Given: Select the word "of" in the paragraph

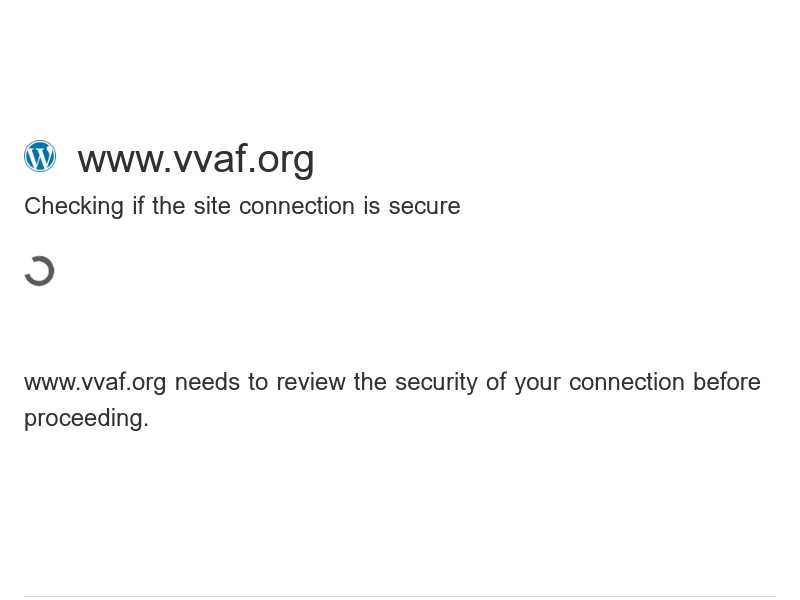Looking at the screenshot, I should pos(496,382).
